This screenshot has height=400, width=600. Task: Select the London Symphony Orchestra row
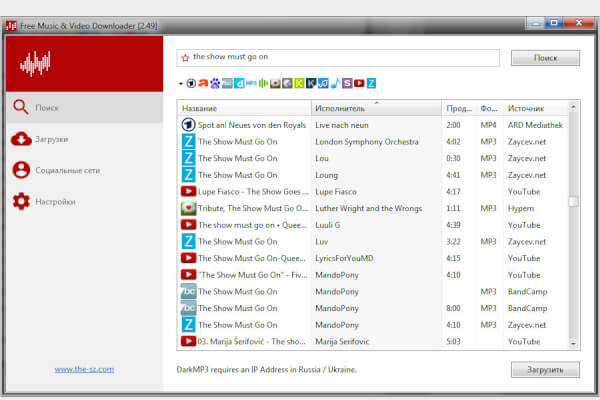pyautogui.click(x=373, y=142)
